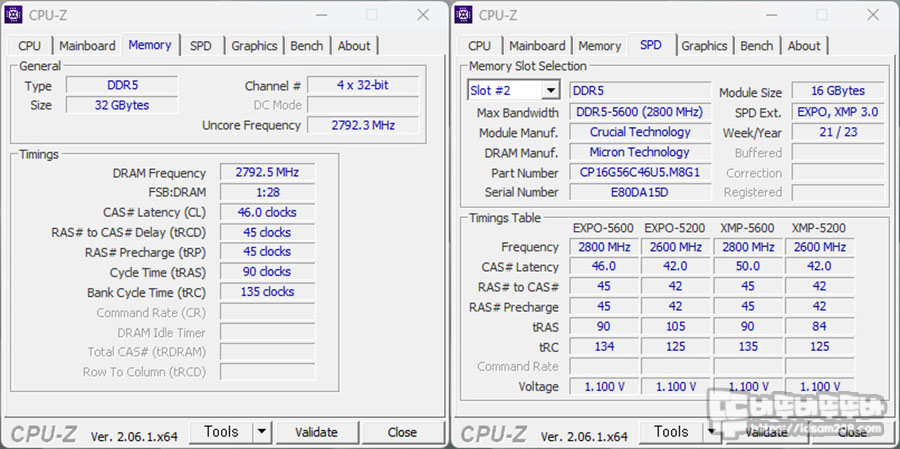Open the CPU tab in left window
Screen dimensions: 900x449
pos(29,46)
